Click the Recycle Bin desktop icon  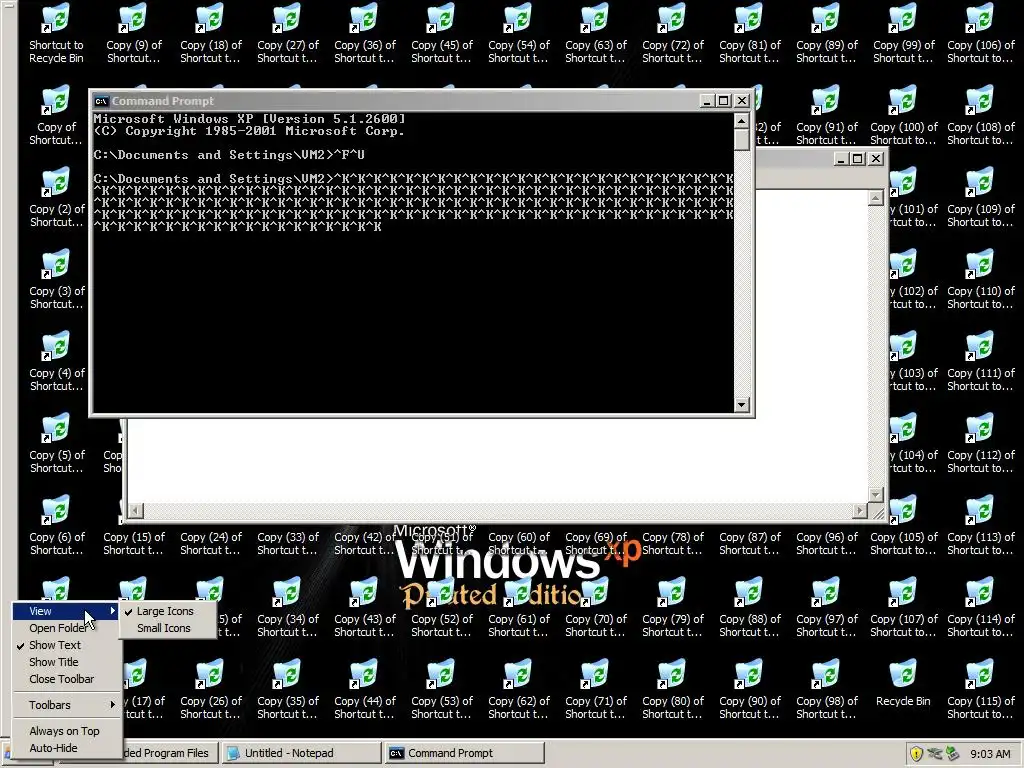tap(904, 683)
